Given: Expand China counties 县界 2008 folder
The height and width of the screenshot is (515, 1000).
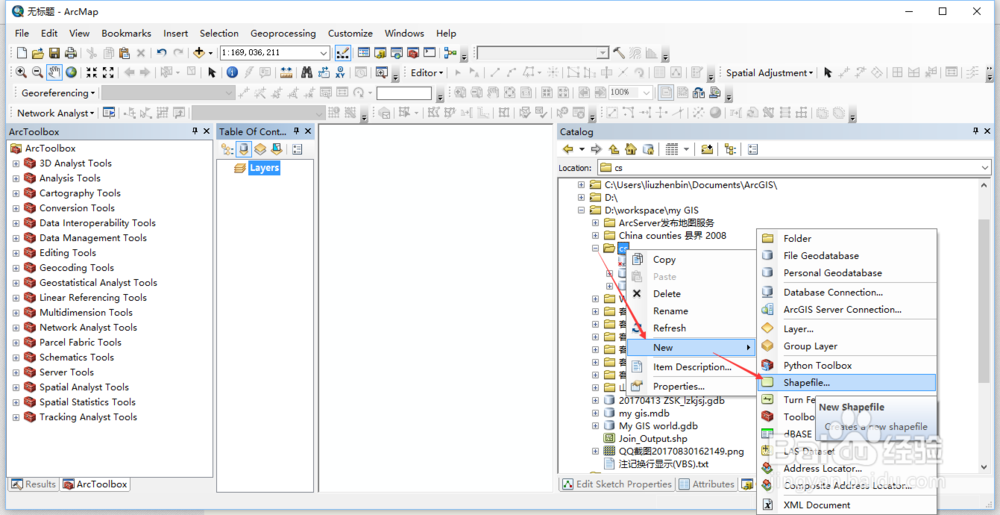Looking at the screenshot, I should tap(595, 235).
